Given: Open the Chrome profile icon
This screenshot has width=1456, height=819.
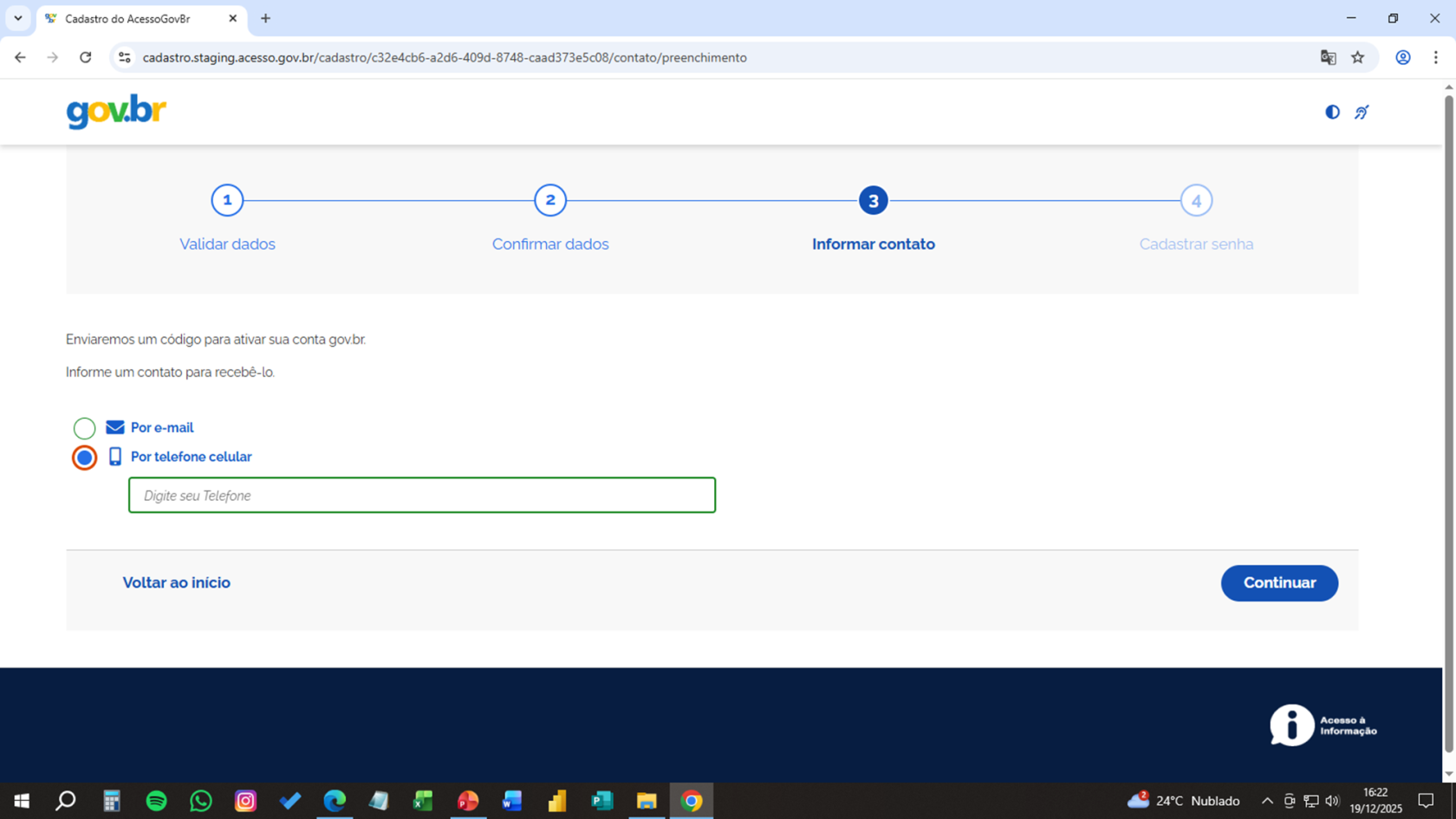Looking at the screenshot, I should click(x=1402, y=57).
